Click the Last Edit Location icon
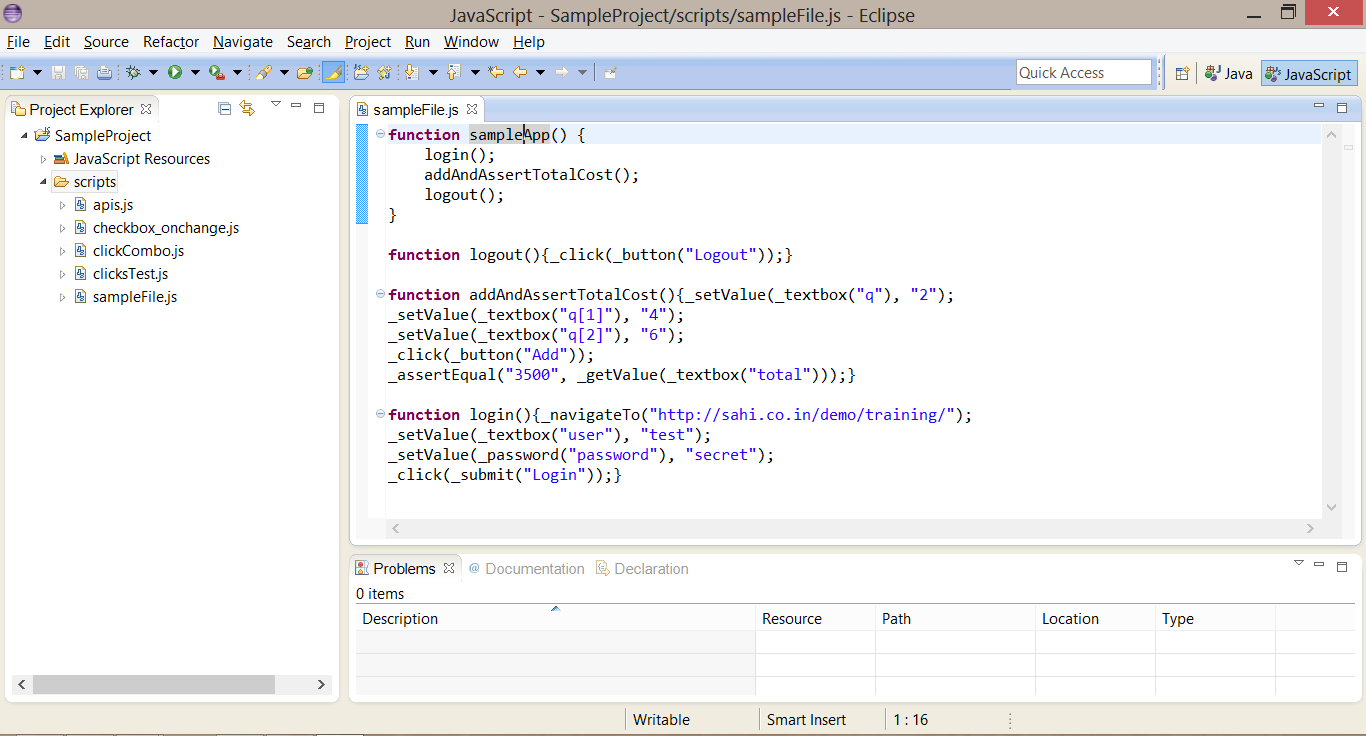This screenshot has height=736, width=1366. 495,73
